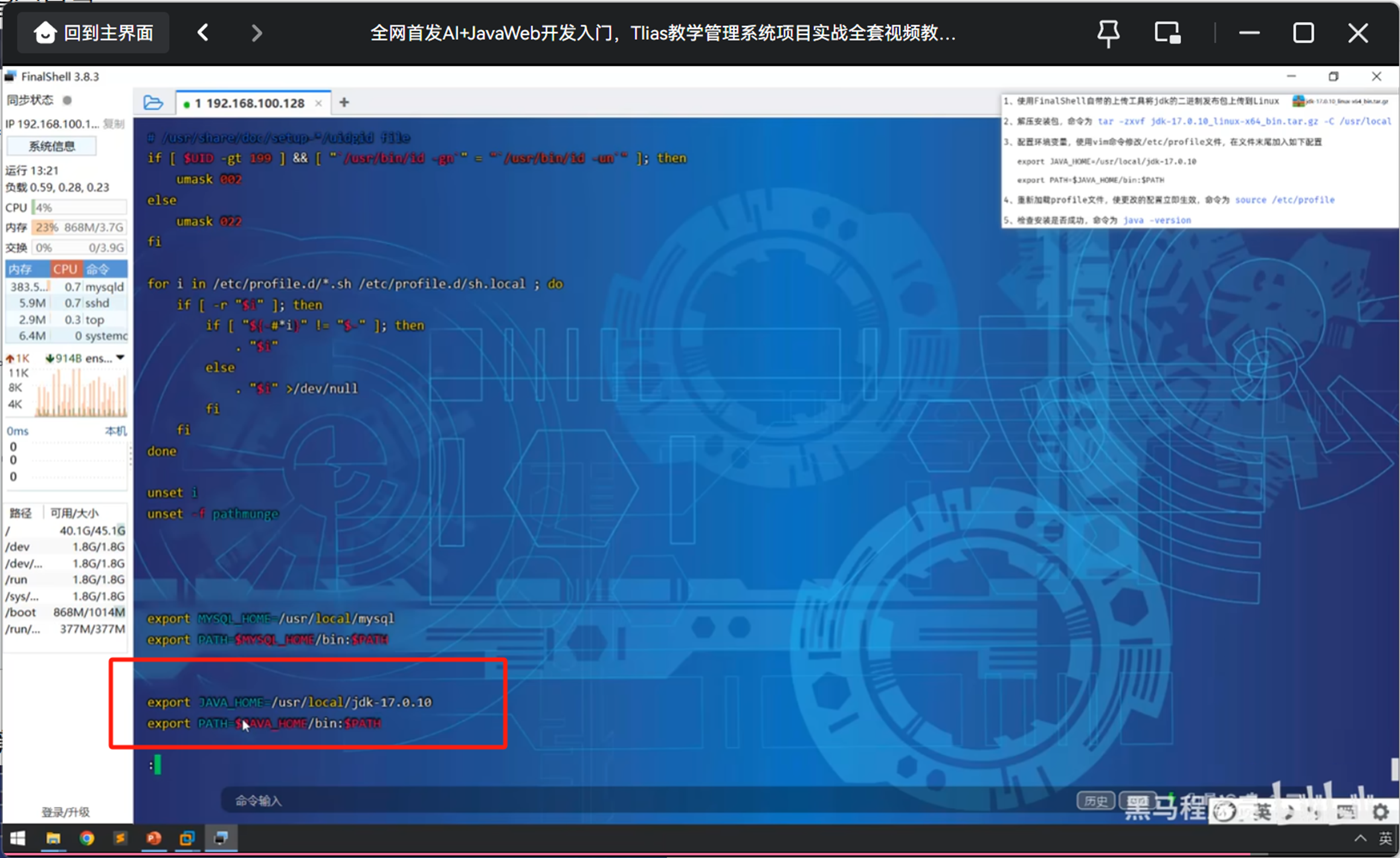Add a new connection tab with plus
This screenshot has width=1400, height=858.
(344, 103)
